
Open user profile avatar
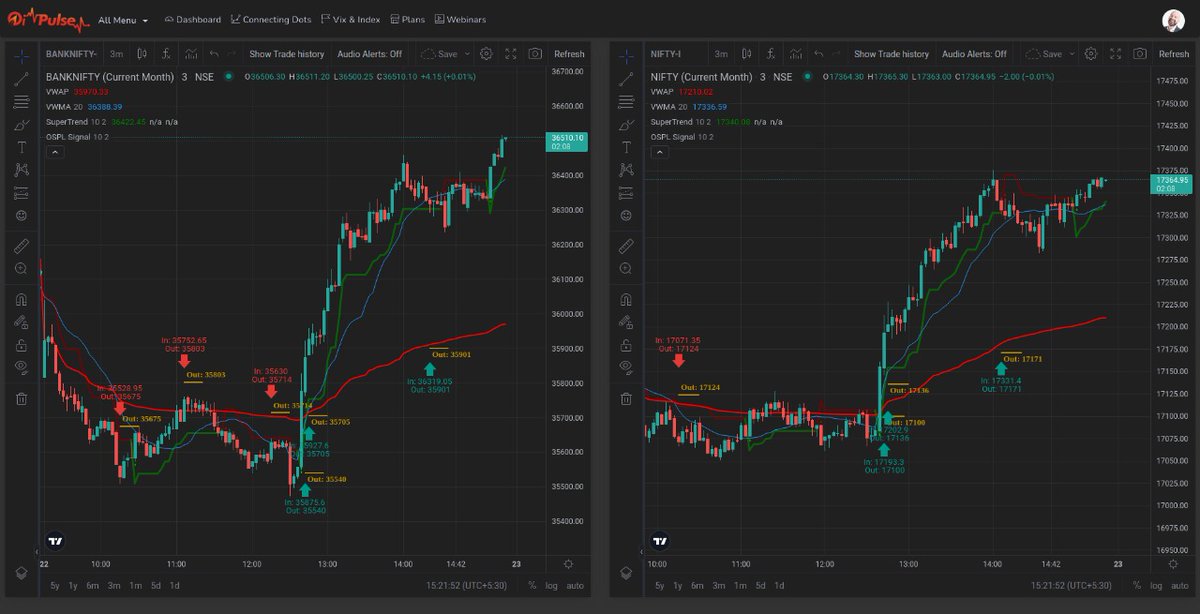1174,19
